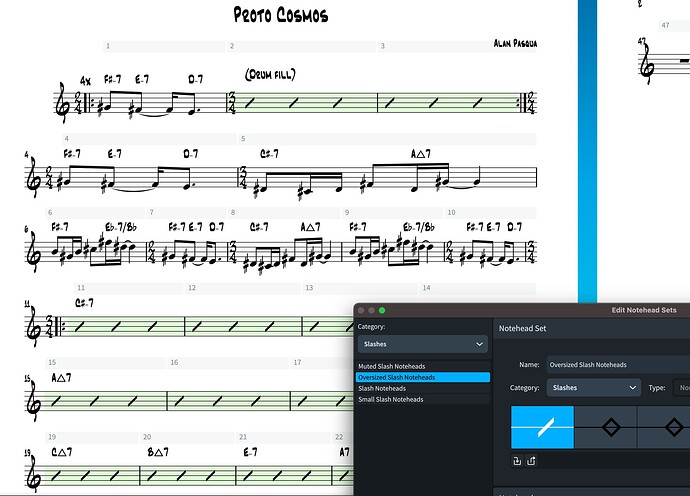Viewport: 690px width, 496px height.
Task: Click the C△7 chord symbol at bar 19
Action: click(62, 452)
